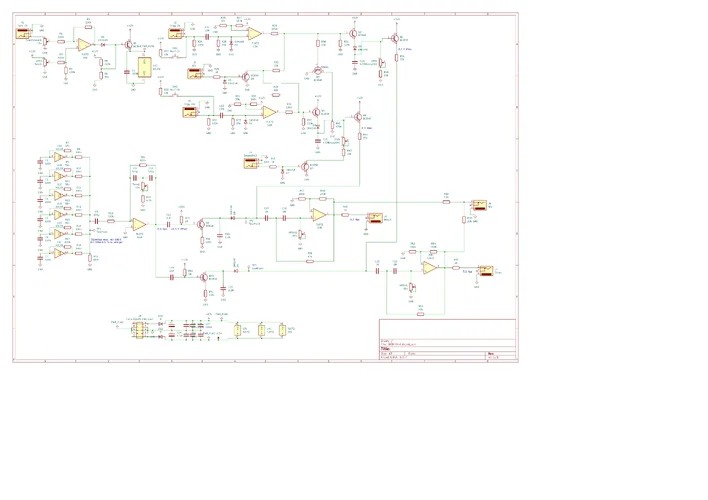Click the yellow rectangular IC beside the first transistor

pyautogui.click(x=145, y=67)
